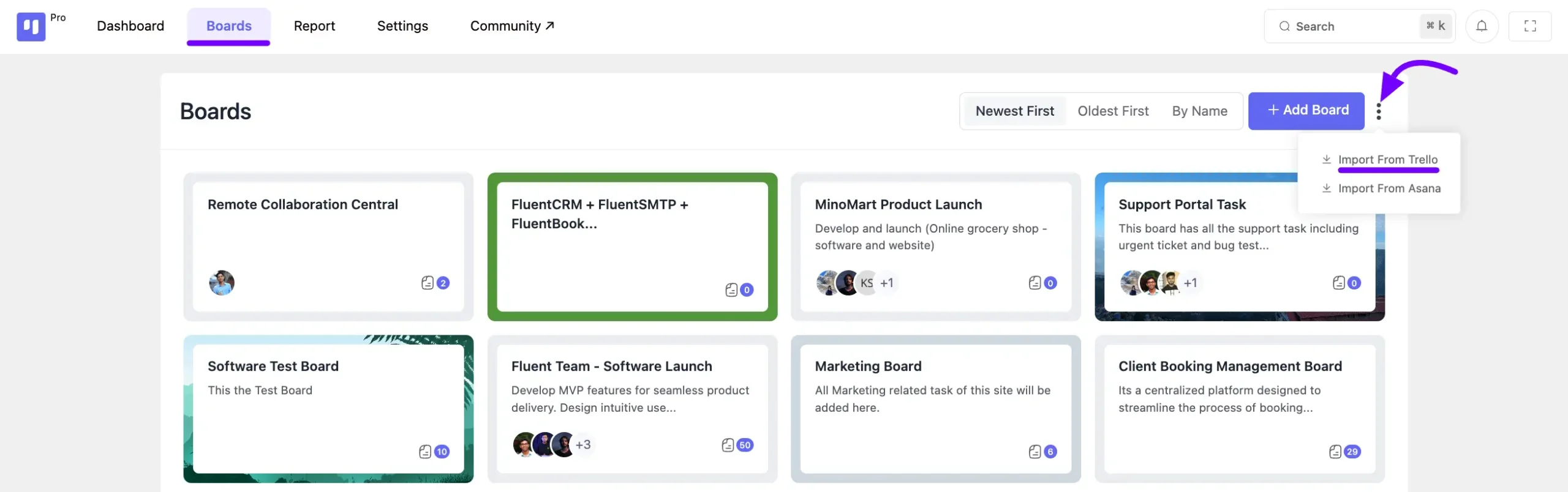Click task count icon on MinoMart Product Launch
The width and height of the screenshot is (1568, 492).
pyautogui.click(x=1035, y=283)
